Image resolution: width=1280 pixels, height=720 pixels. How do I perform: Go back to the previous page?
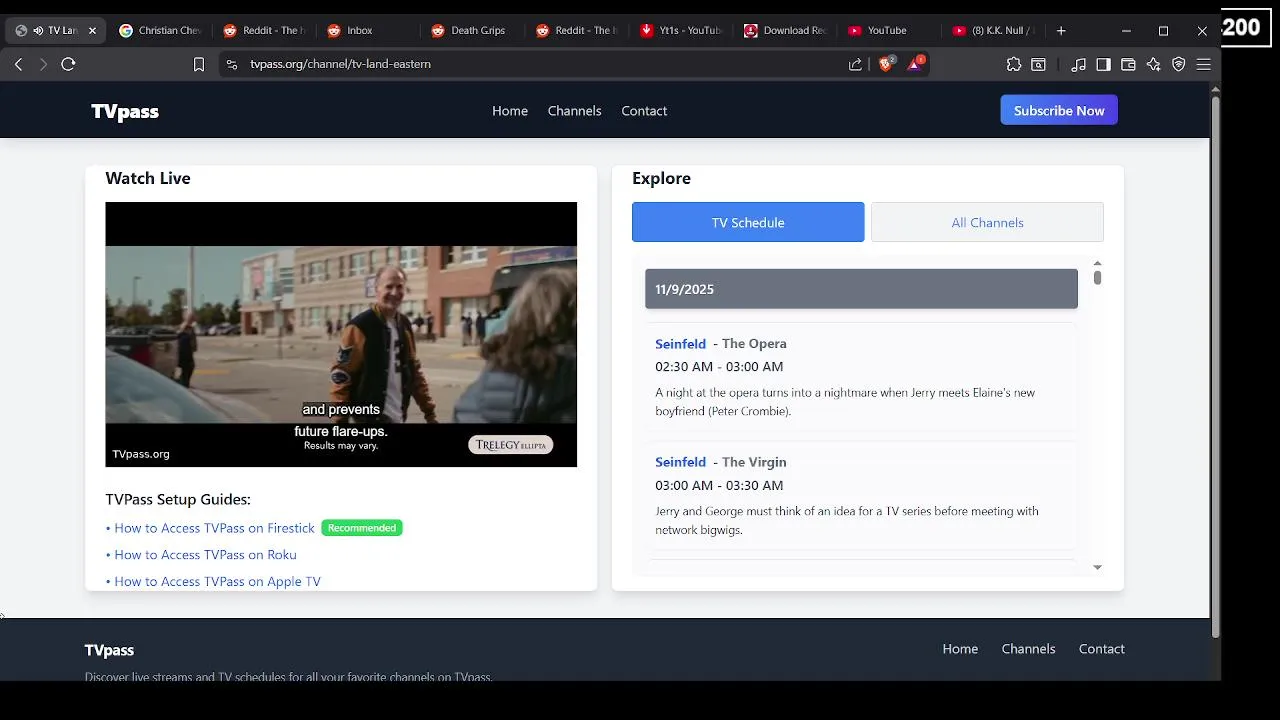click(18, 64)
